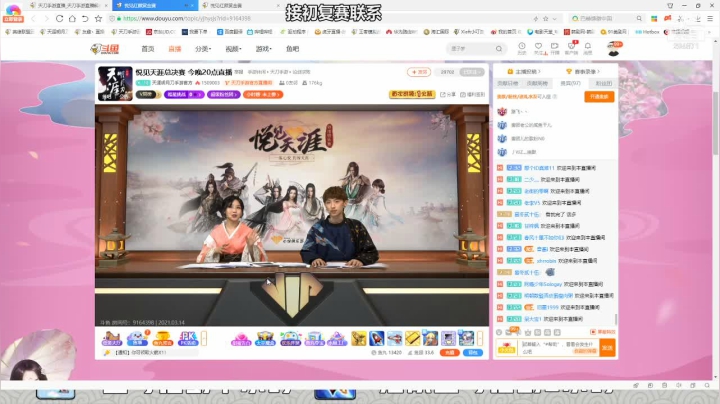Open the activity icon with the orange badge

[137, 339]
